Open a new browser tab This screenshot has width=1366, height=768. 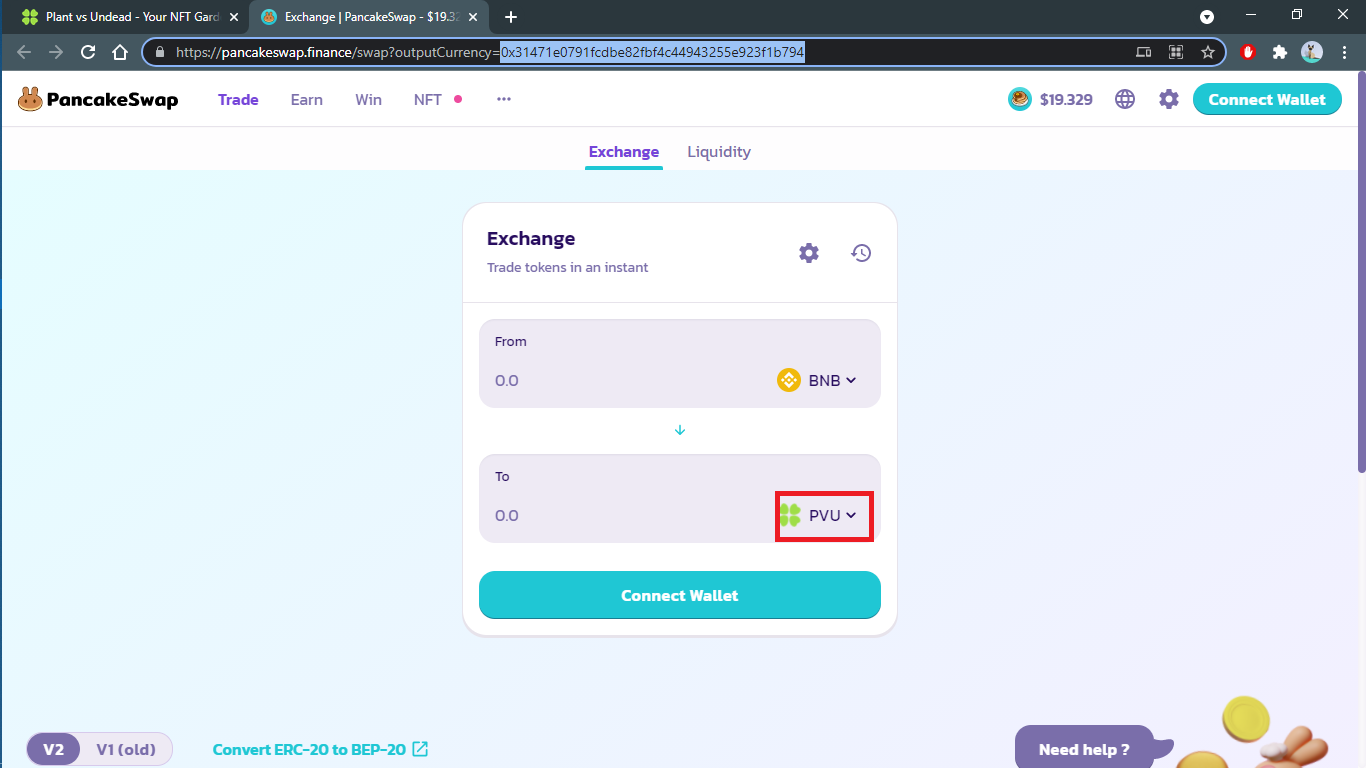(x=511, y=17)
